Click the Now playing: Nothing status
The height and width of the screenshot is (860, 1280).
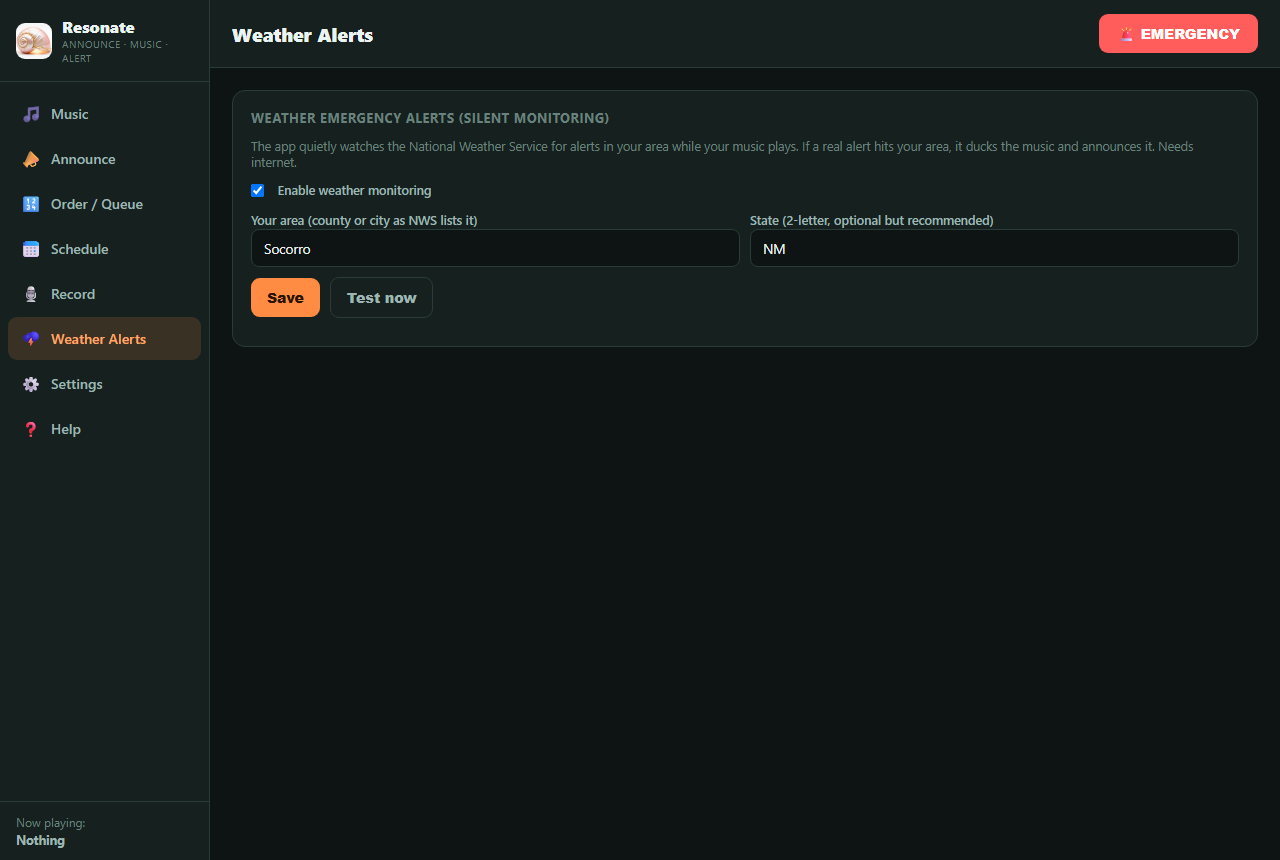pos(50,832)
